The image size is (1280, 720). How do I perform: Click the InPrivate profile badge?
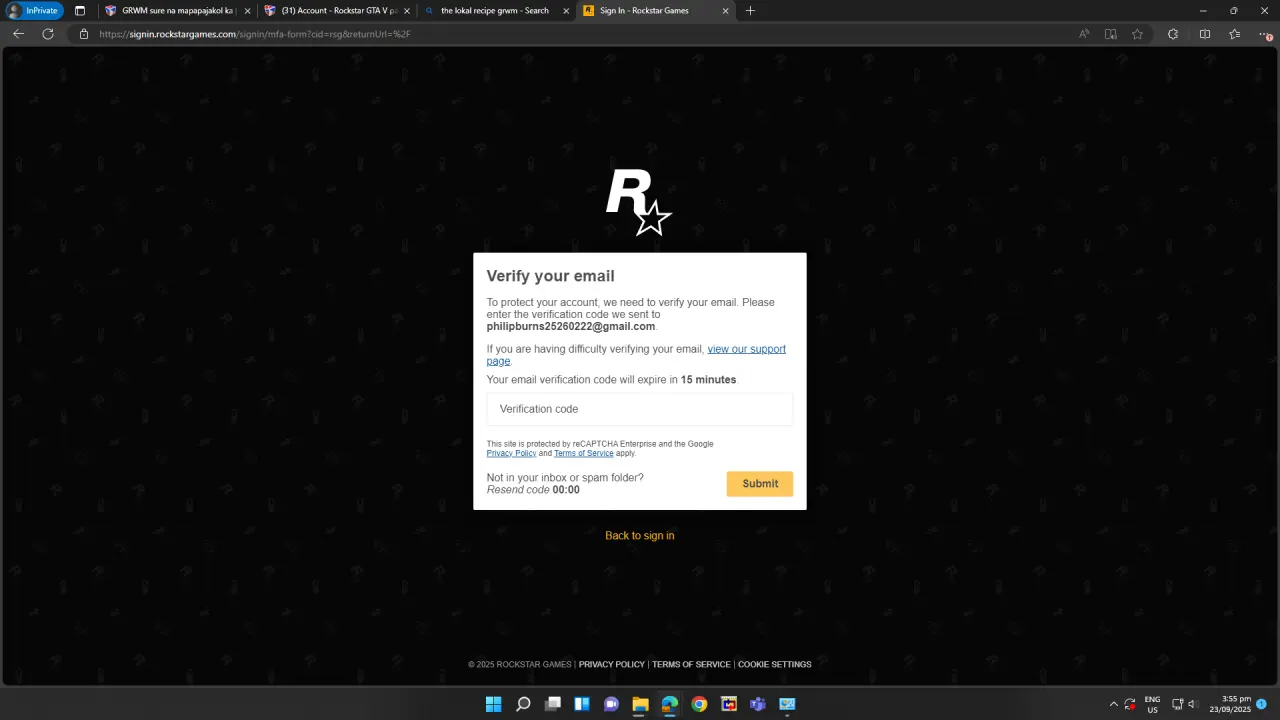tap(35, 11)
